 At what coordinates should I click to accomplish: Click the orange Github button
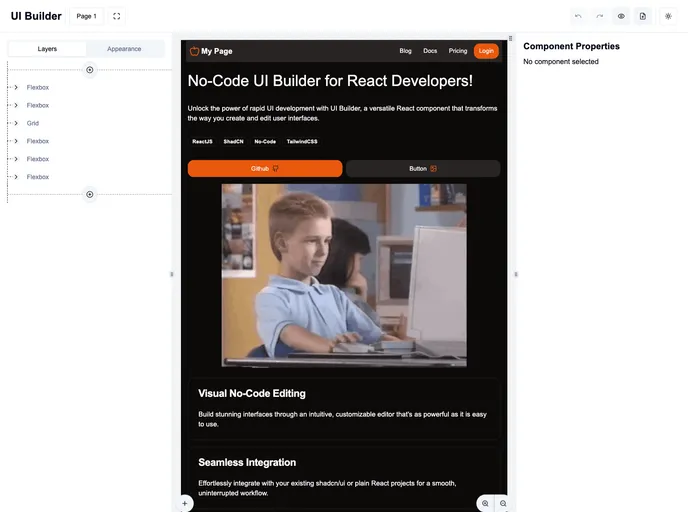265,169
